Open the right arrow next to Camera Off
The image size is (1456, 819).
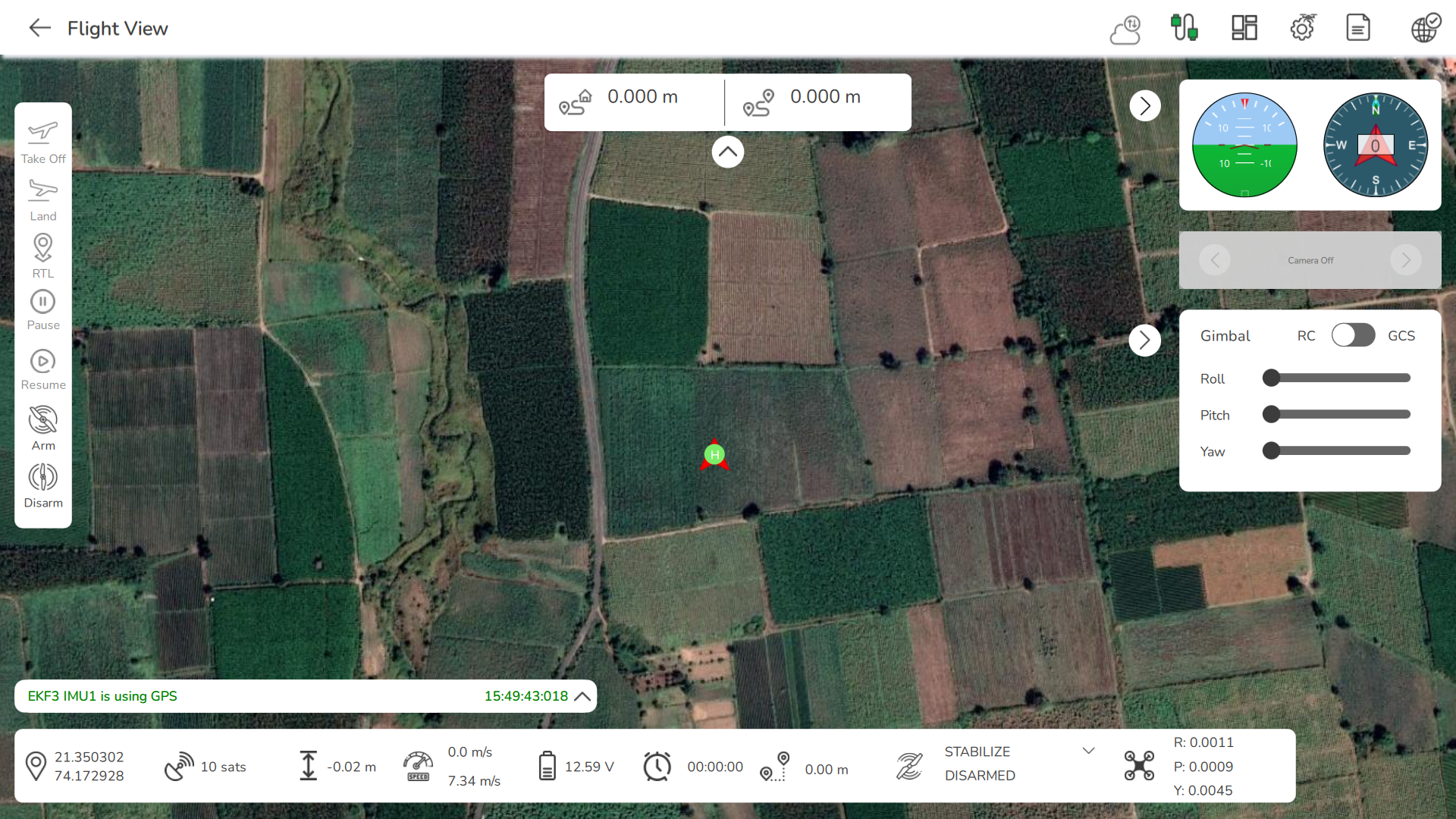1405,259
